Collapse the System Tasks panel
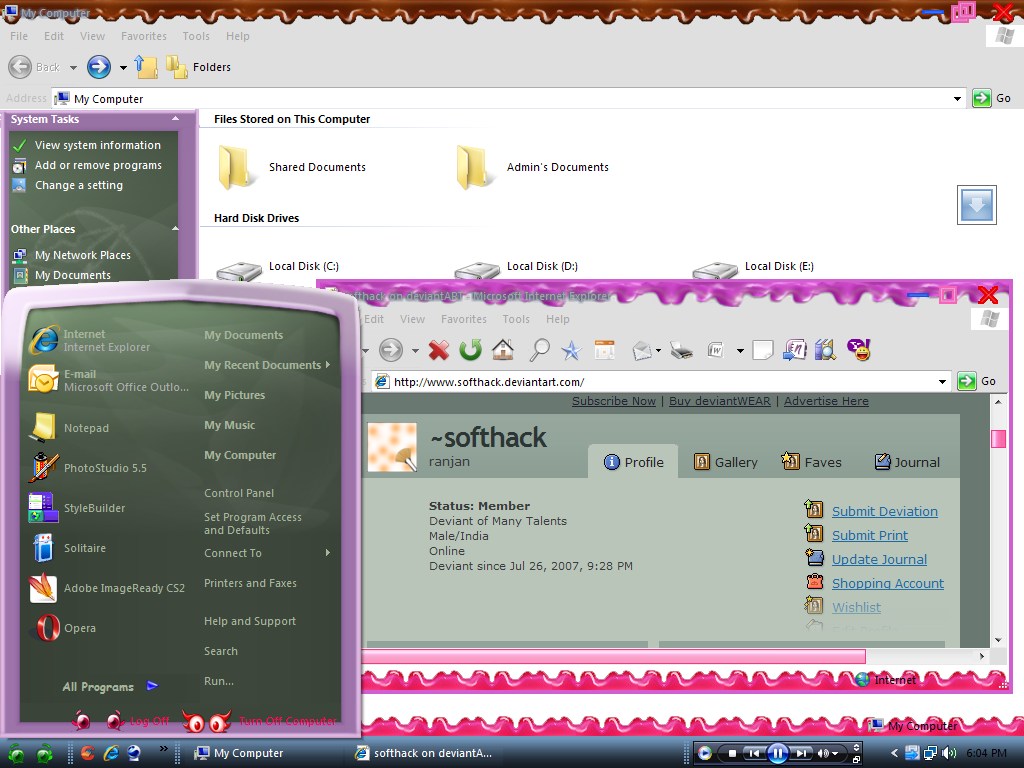The height and width of the screenshot is (768, 1024). tap(176, 119)
